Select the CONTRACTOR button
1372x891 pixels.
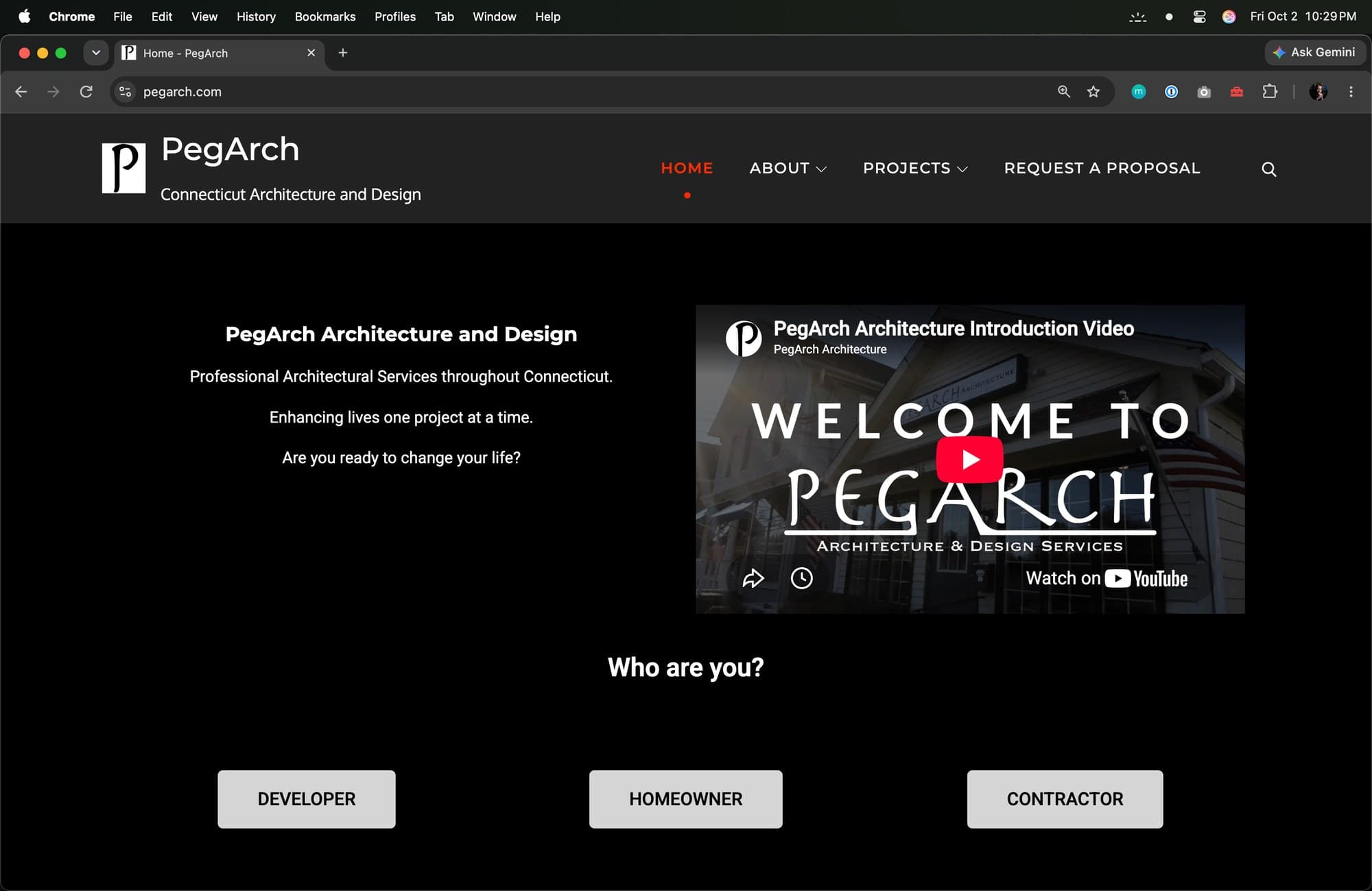pos(1065,799)
